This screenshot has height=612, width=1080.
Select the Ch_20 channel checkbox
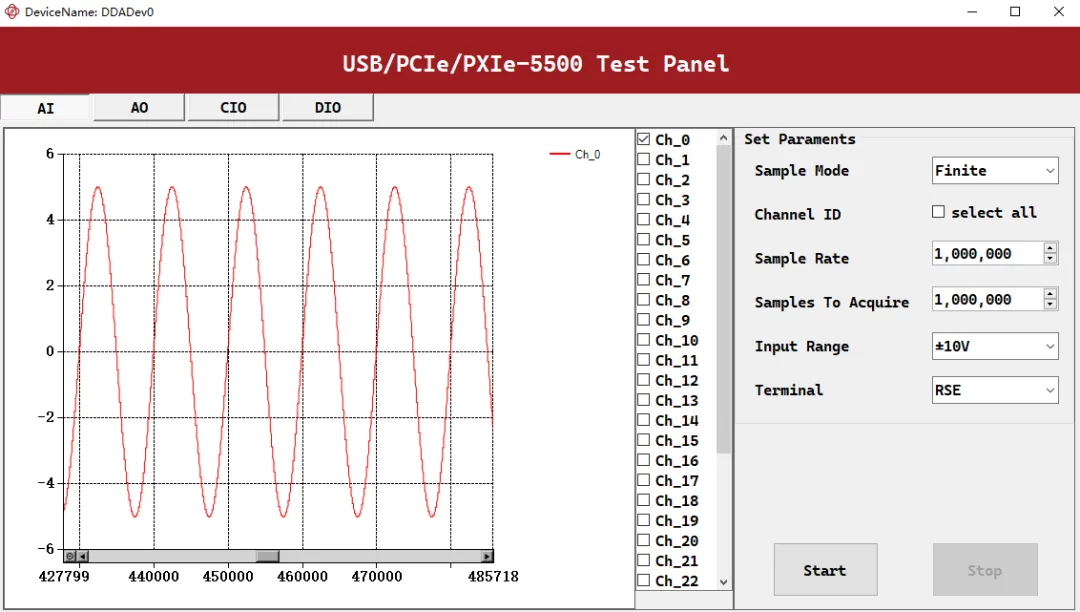click(x=643, y=540)
